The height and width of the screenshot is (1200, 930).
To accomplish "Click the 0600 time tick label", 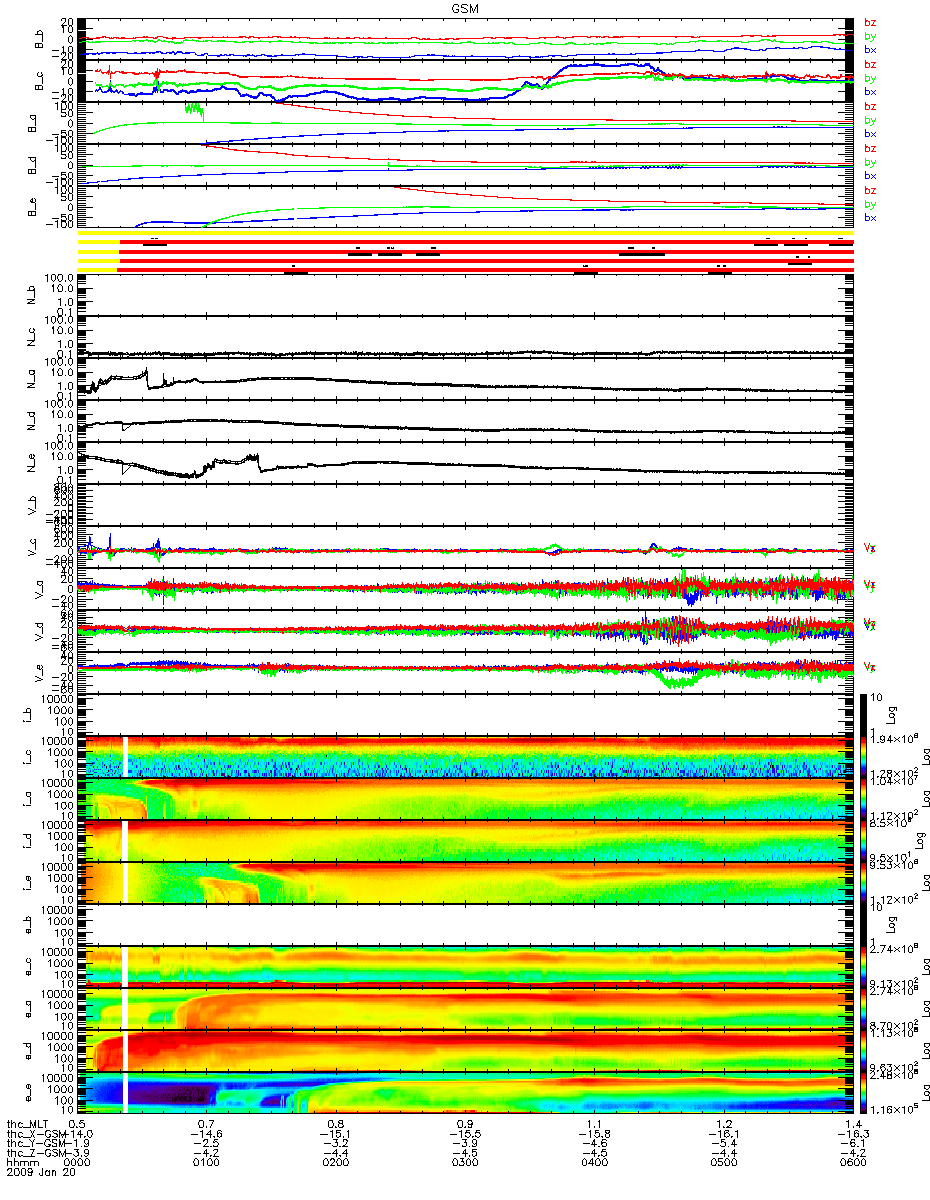I will click(x=852, y=1163).
